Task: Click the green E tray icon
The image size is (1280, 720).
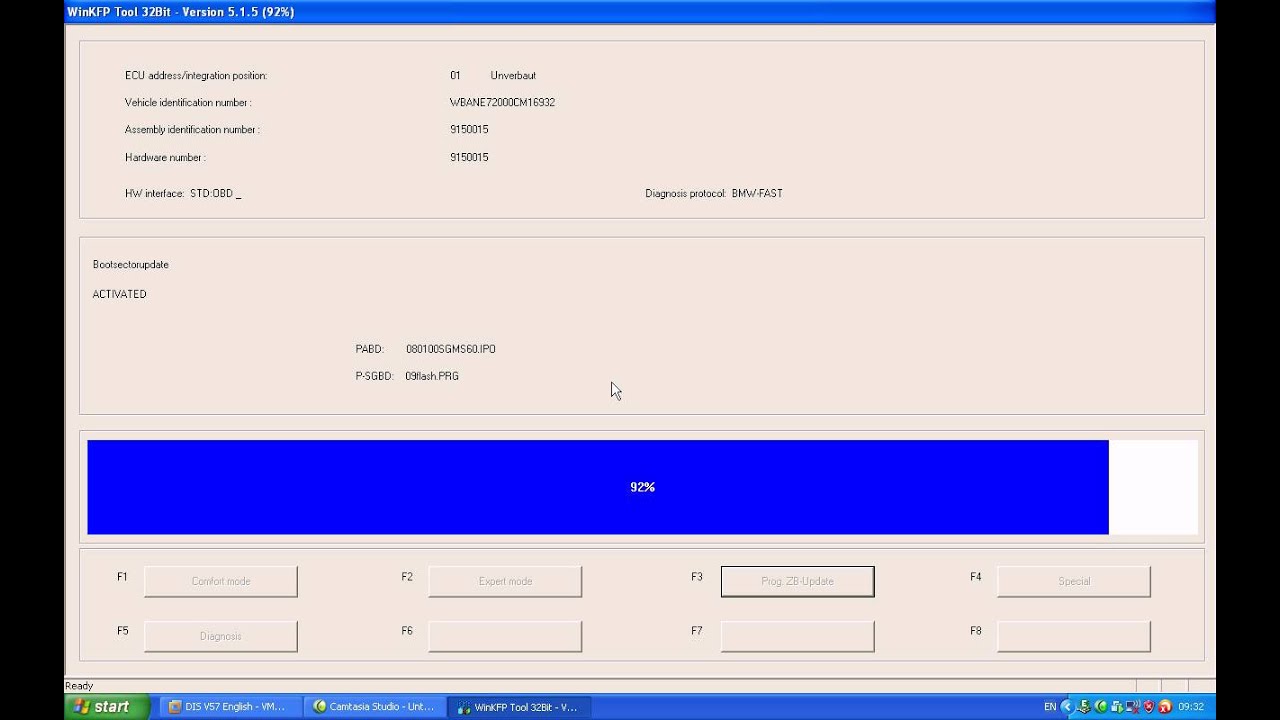Action: pyautogui.click(x=1084, y=707)
